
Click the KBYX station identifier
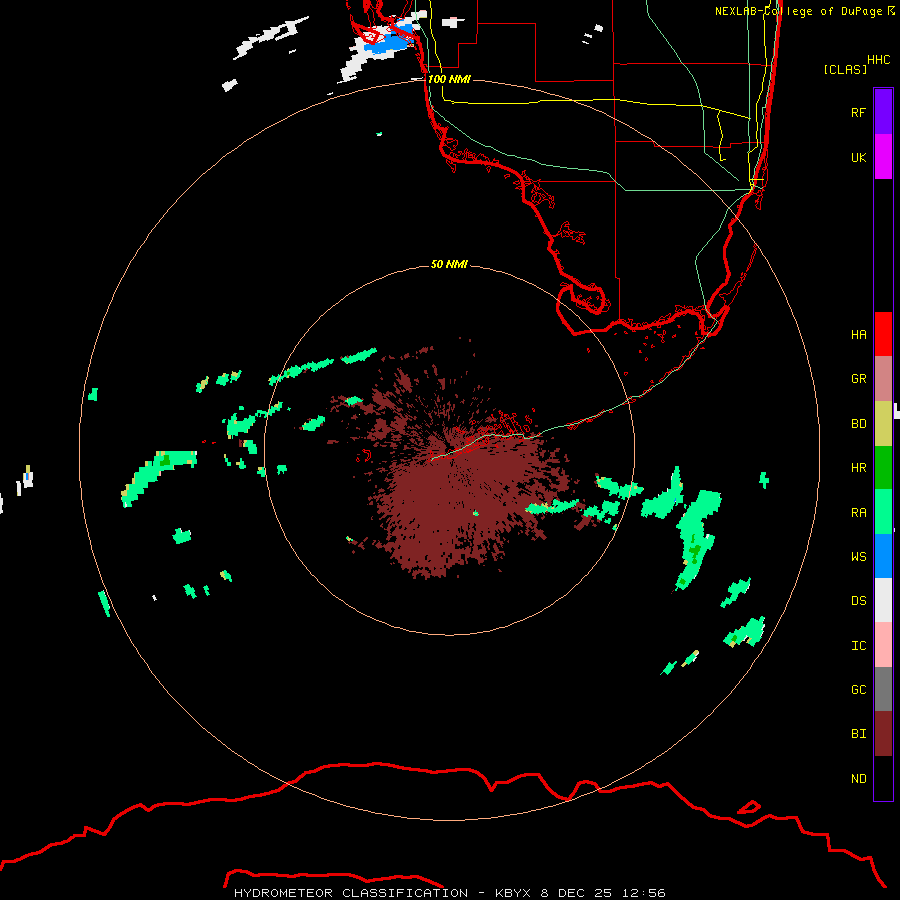click(514, 893)
